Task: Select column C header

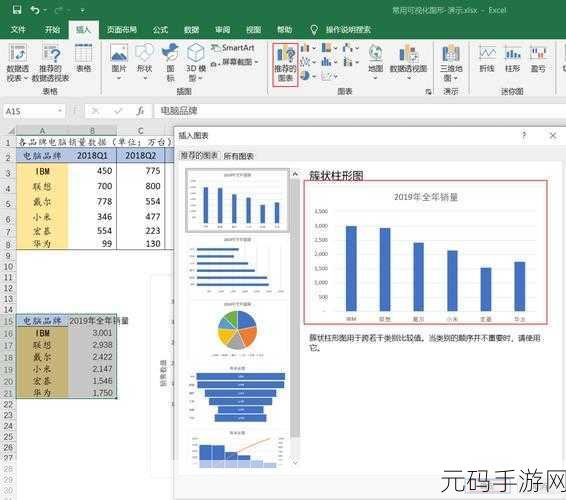Action: 141,131
